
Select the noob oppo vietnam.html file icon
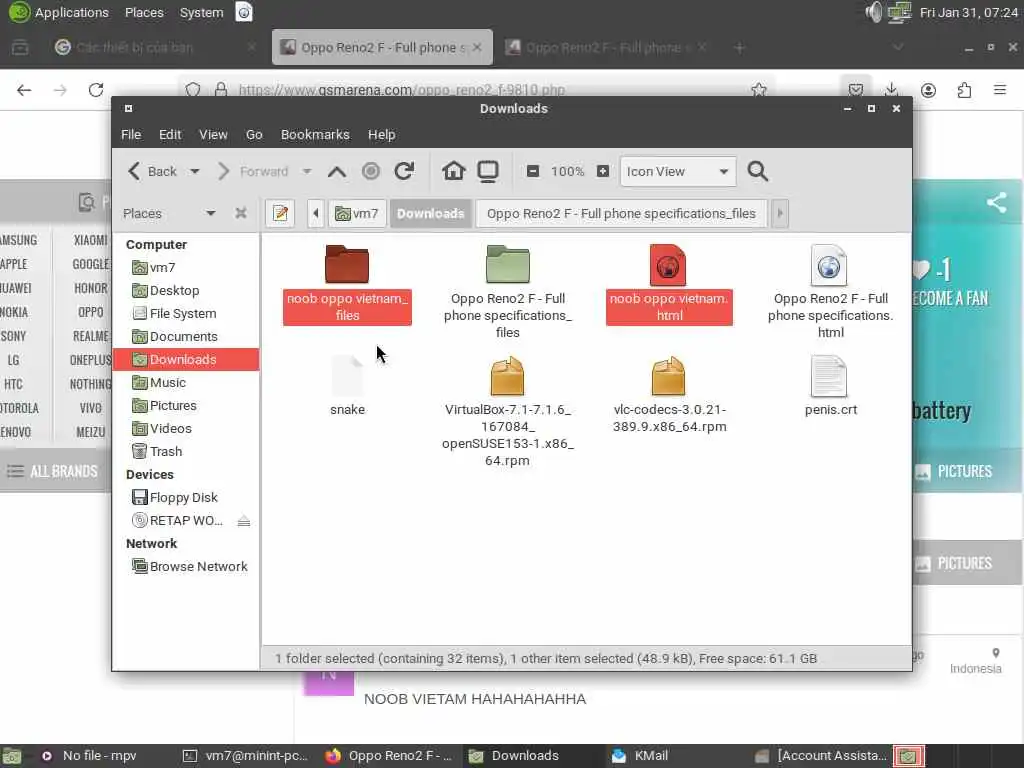(x=667, y=264)
